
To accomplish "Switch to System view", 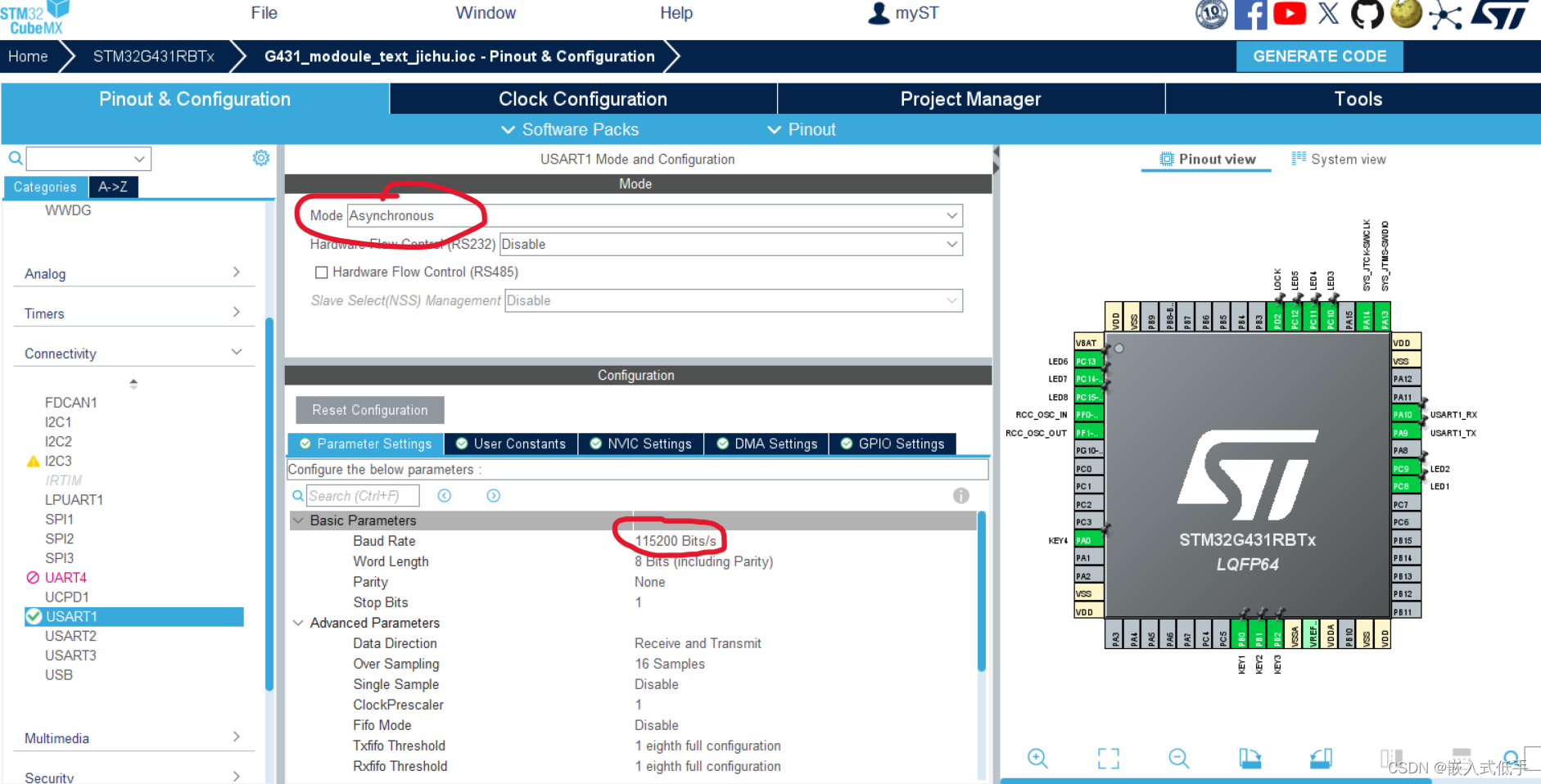I will (x=1339, y=160).
